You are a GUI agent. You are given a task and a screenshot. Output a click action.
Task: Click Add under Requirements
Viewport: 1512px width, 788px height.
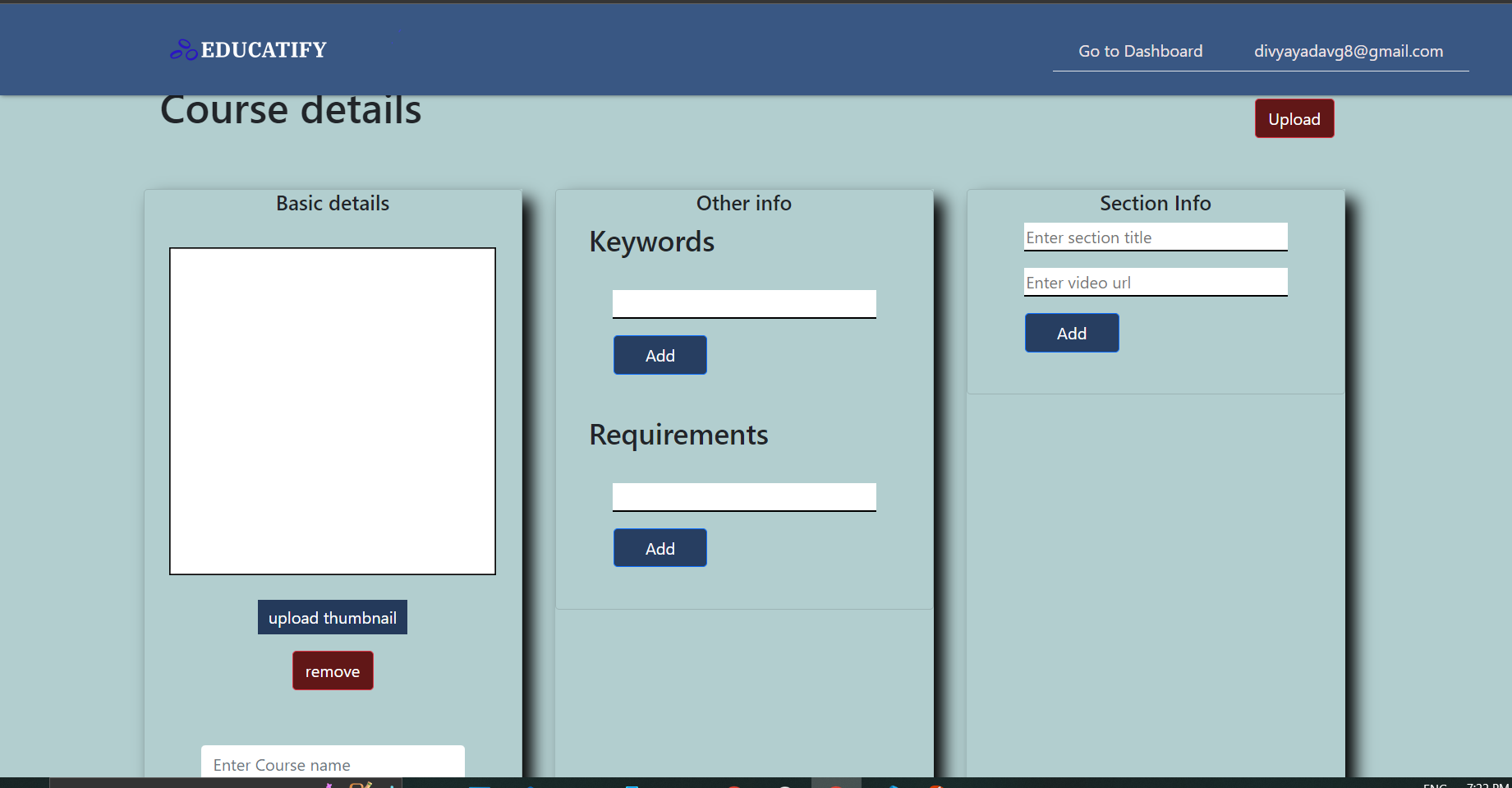pos(659,547)
